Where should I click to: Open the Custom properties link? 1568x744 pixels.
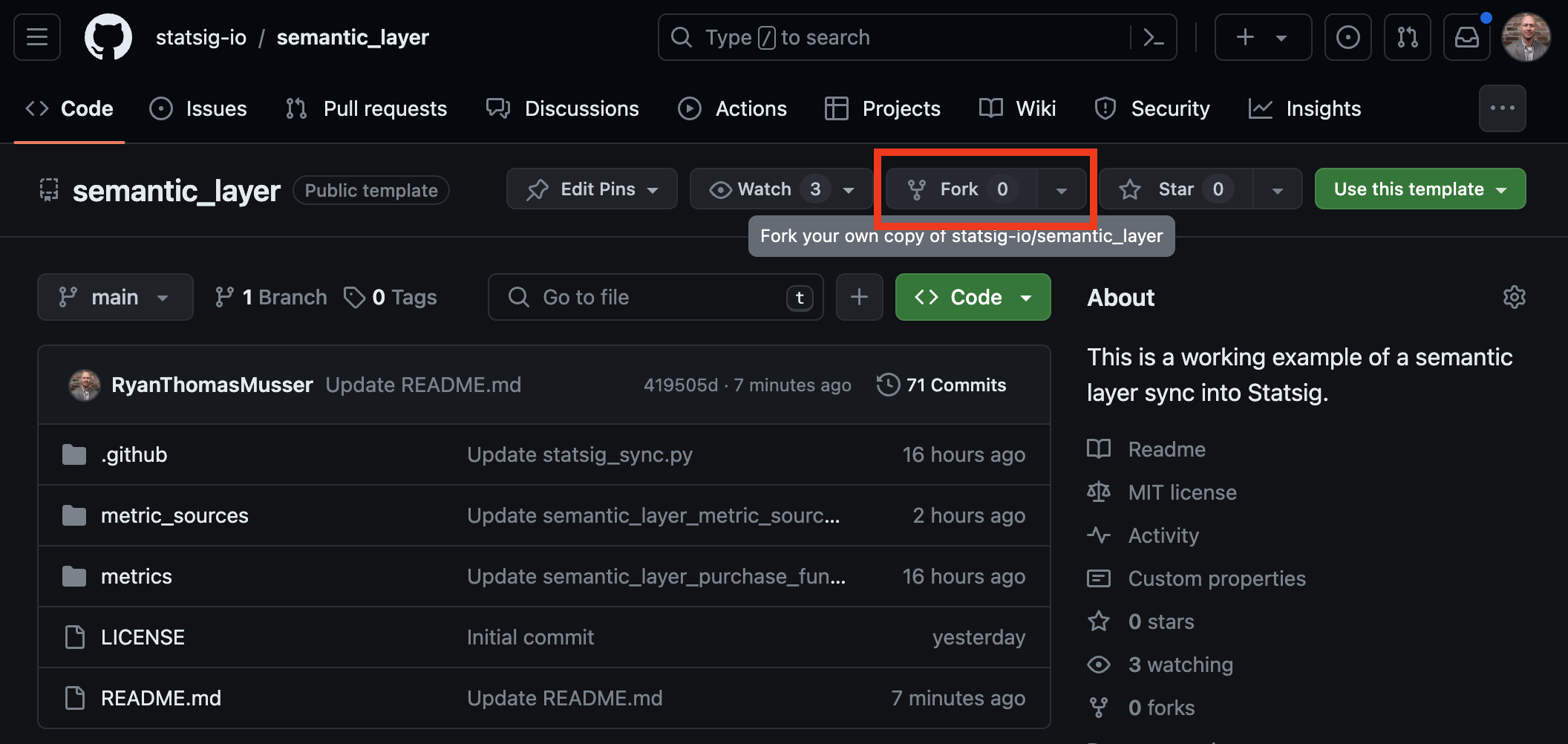(x=1196, y=578)
